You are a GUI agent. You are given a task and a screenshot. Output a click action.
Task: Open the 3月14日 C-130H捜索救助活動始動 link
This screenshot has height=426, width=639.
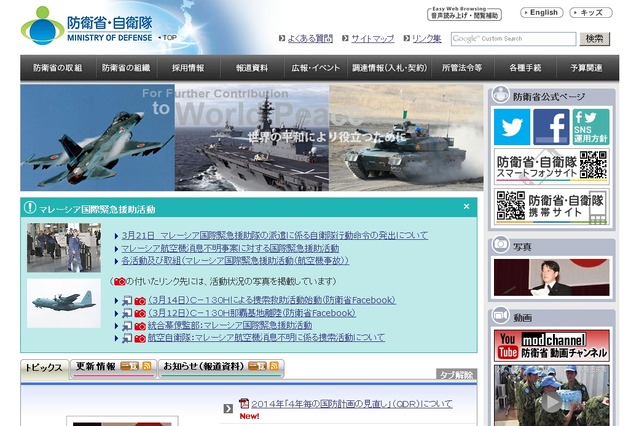[272, 301]
